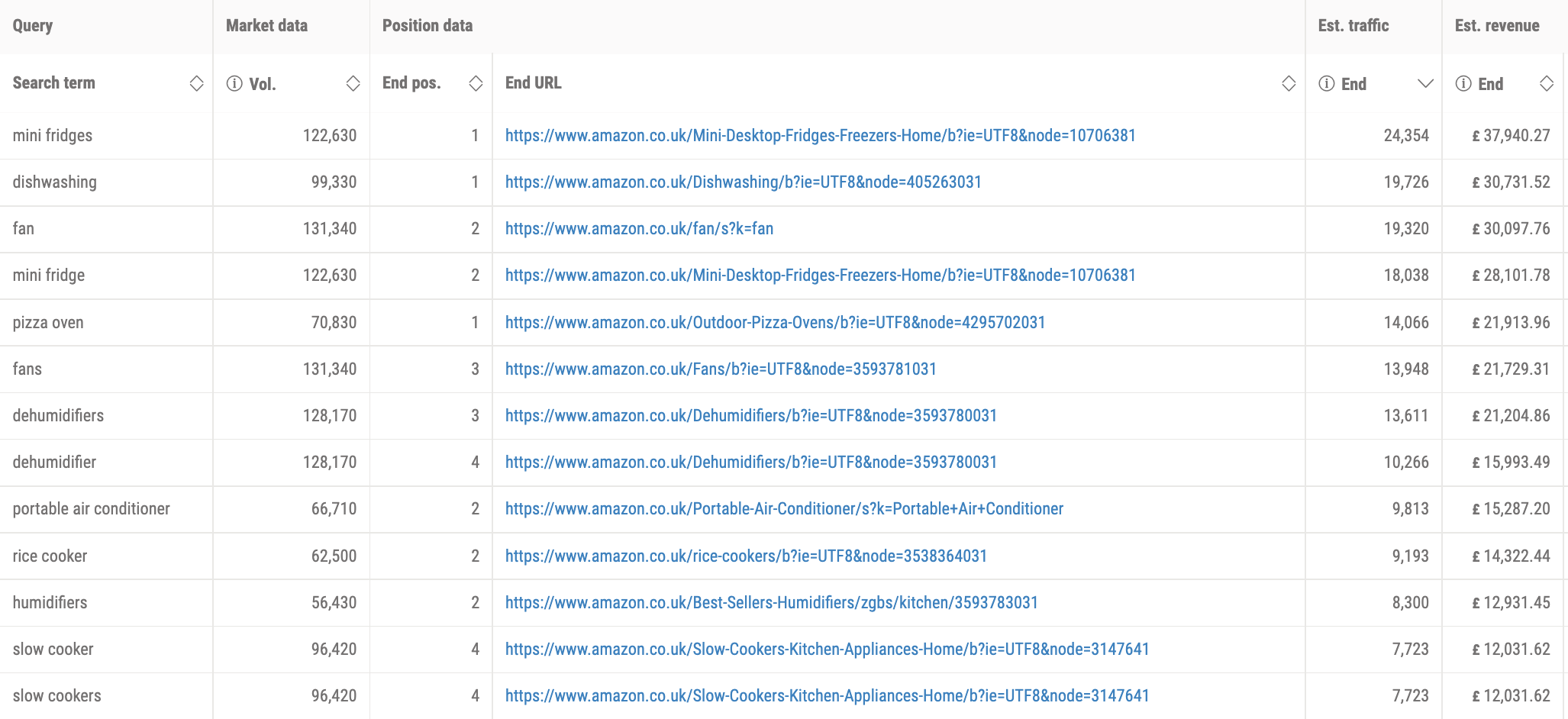Show info for Est. revenue End
The image size is (1568, 719).
(x=1463, y=83)
